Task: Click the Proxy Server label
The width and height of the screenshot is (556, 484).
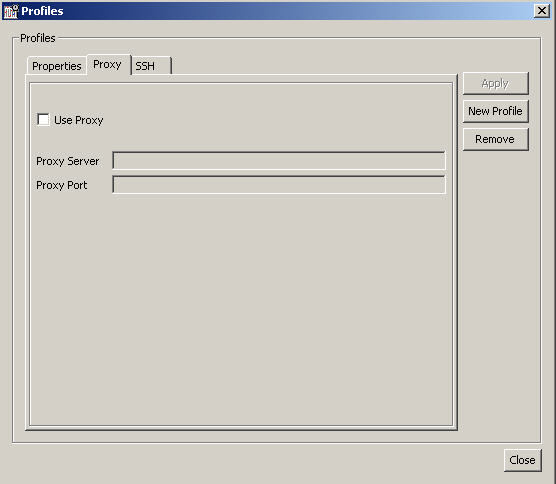Action: click(67, 161)
